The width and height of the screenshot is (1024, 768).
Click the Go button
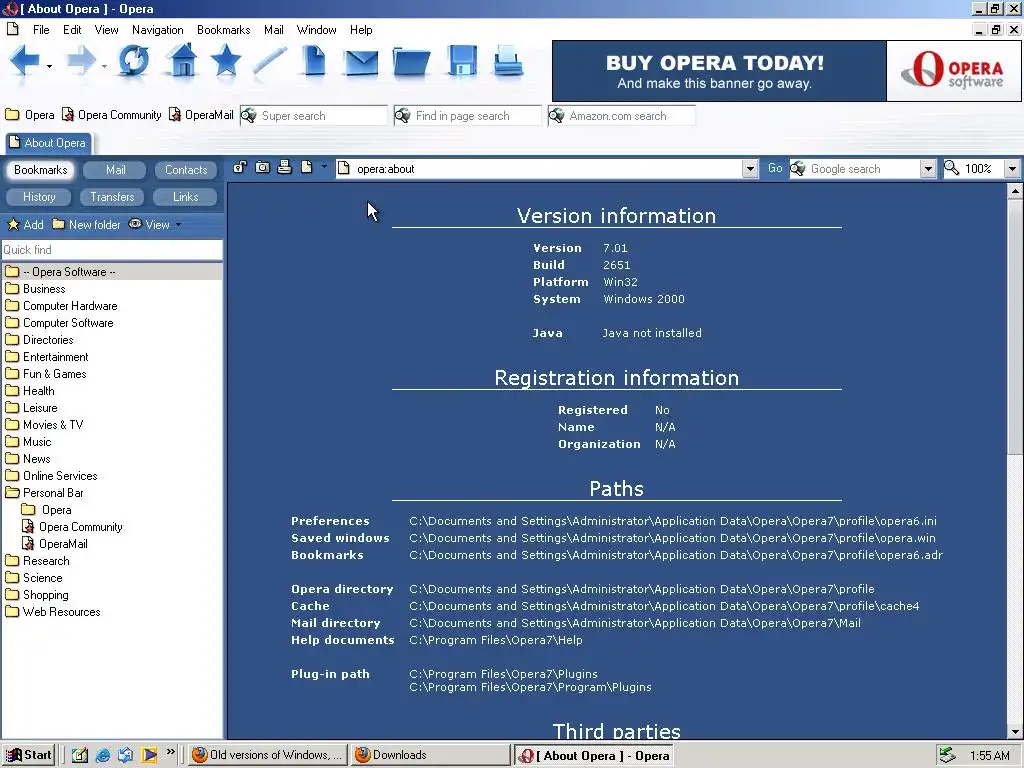[775, 168]
